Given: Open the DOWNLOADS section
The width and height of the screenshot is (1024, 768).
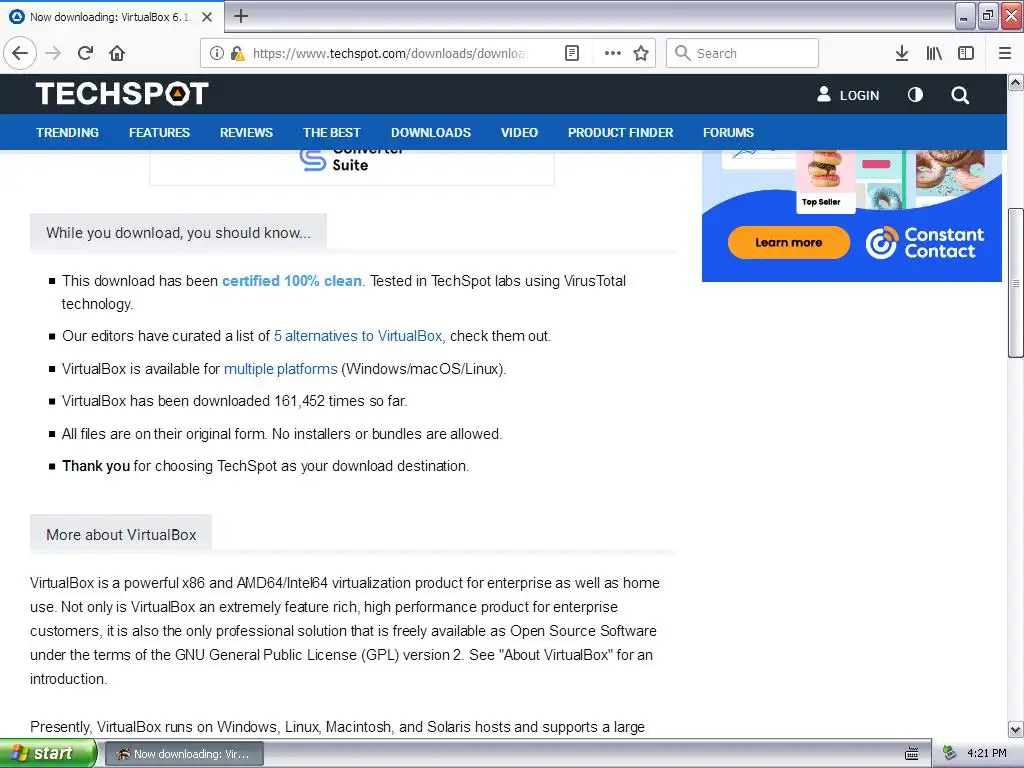Looking at the screenshot, I should [431, 133].
